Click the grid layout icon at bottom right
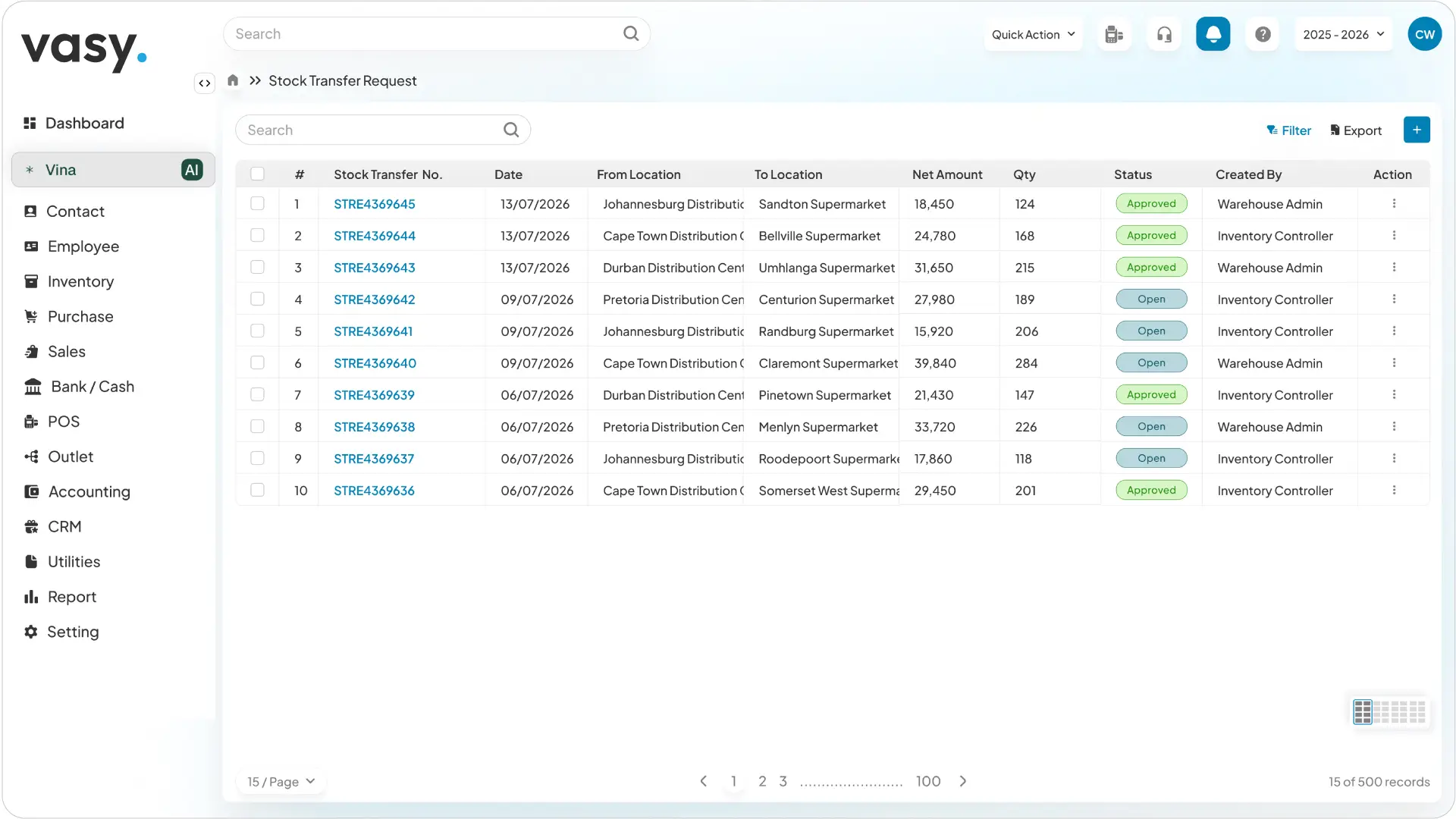 pos(1363,712)
